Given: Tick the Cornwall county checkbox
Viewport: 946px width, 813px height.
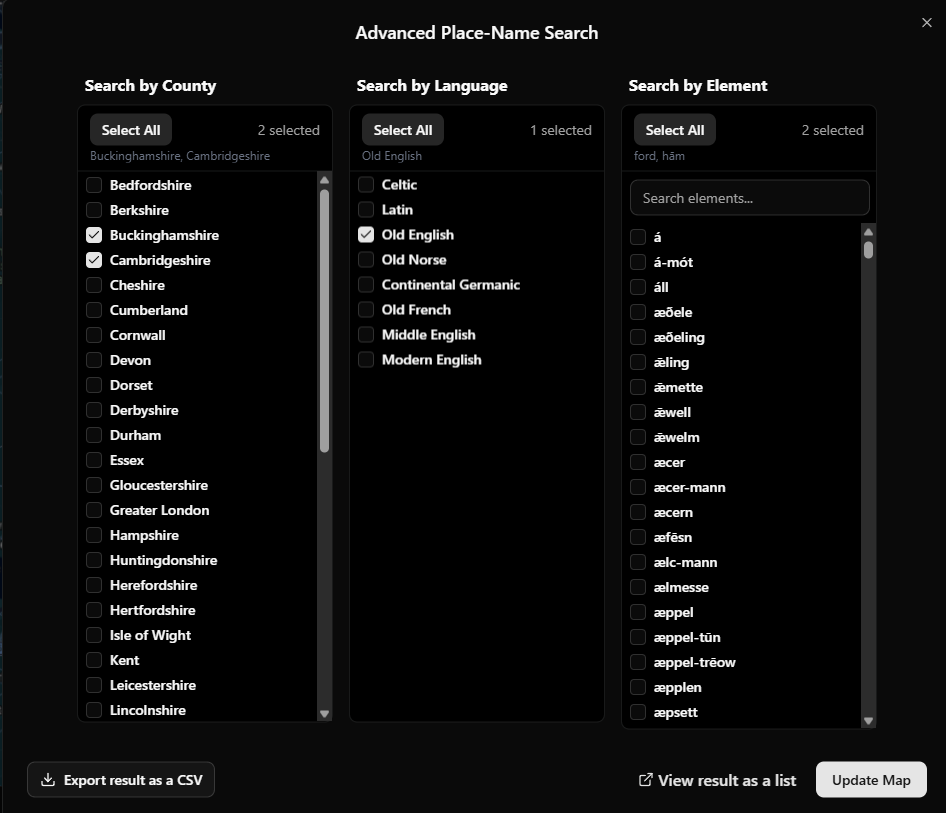Looking at the screenshot, I should [x=94, y=335].
